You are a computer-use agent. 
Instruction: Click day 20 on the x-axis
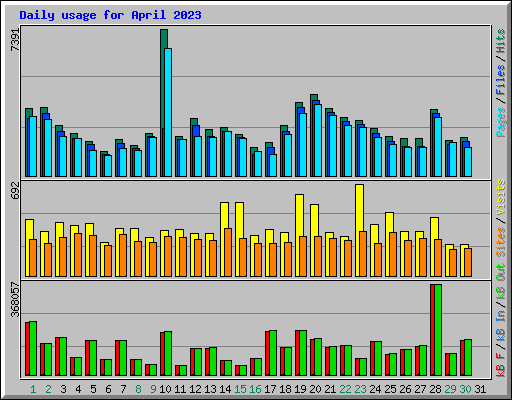pos(315,389)
